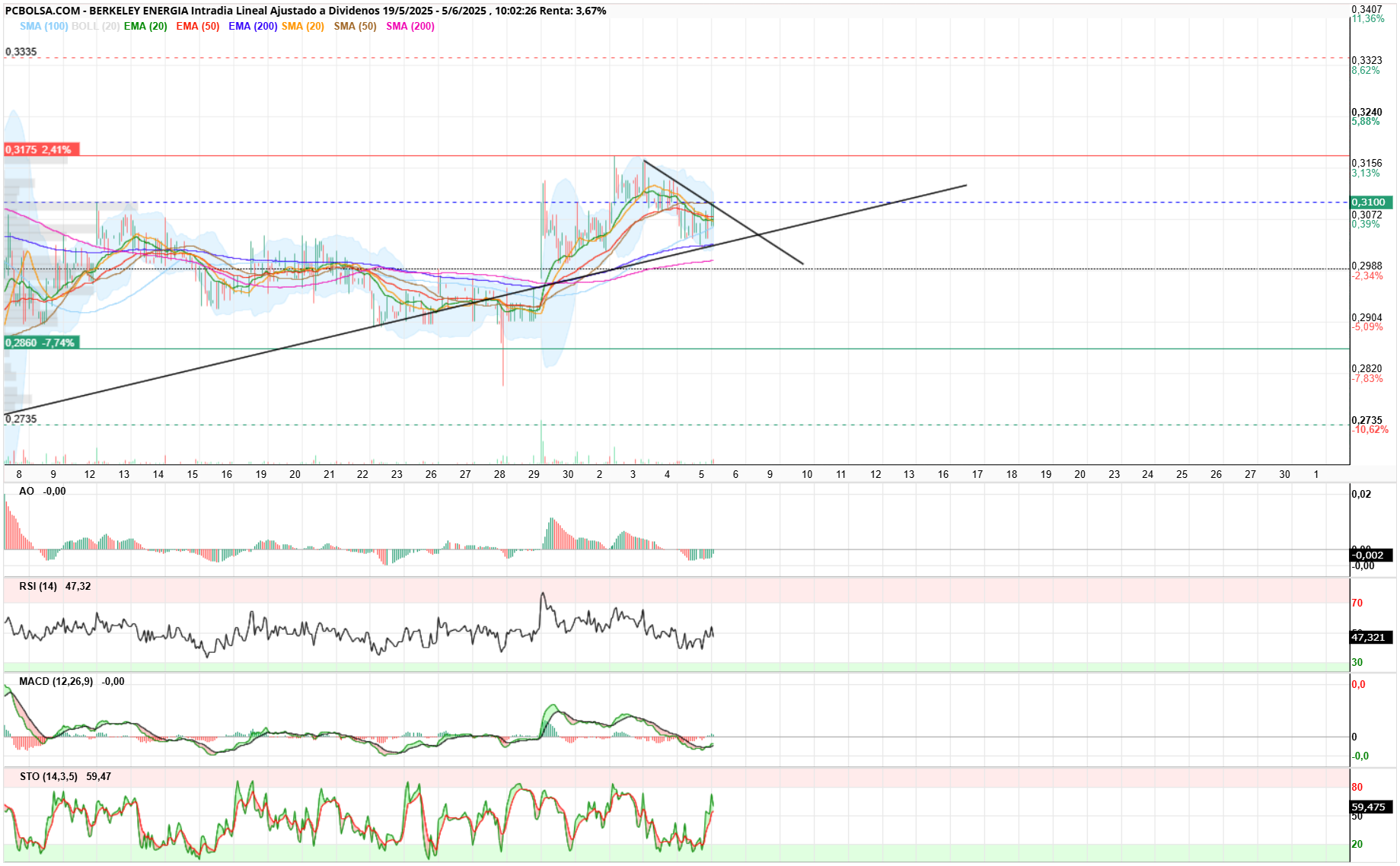Image resolution: width=1400 pixels, height=866 pixels.
Task: Click the -0,002 AO value tag
Action: (x=1371, y=555)
